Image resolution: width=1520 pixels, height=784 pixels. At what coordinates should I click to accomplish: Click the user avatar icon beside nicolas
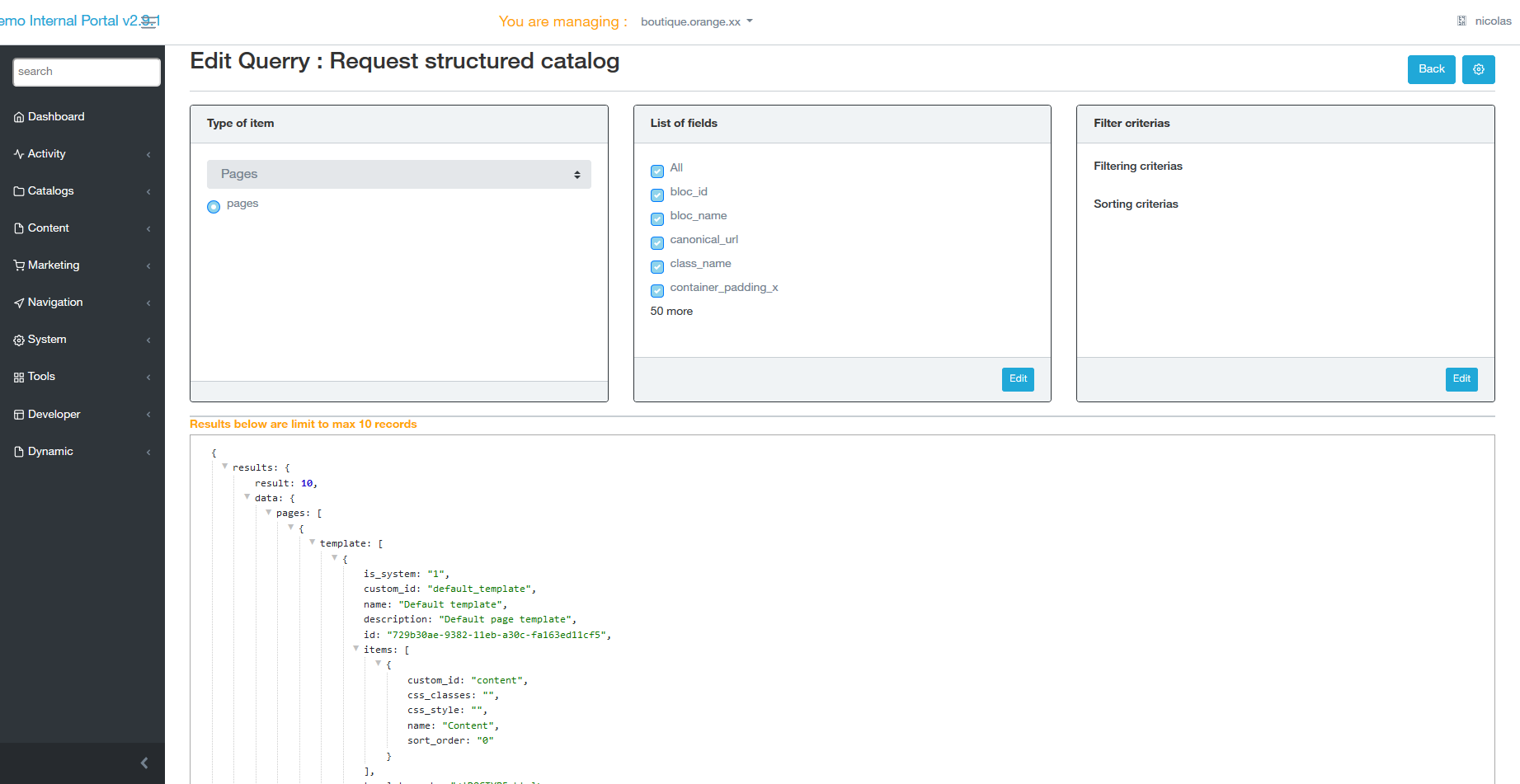pyautogui.click(x=1461, y=21)
